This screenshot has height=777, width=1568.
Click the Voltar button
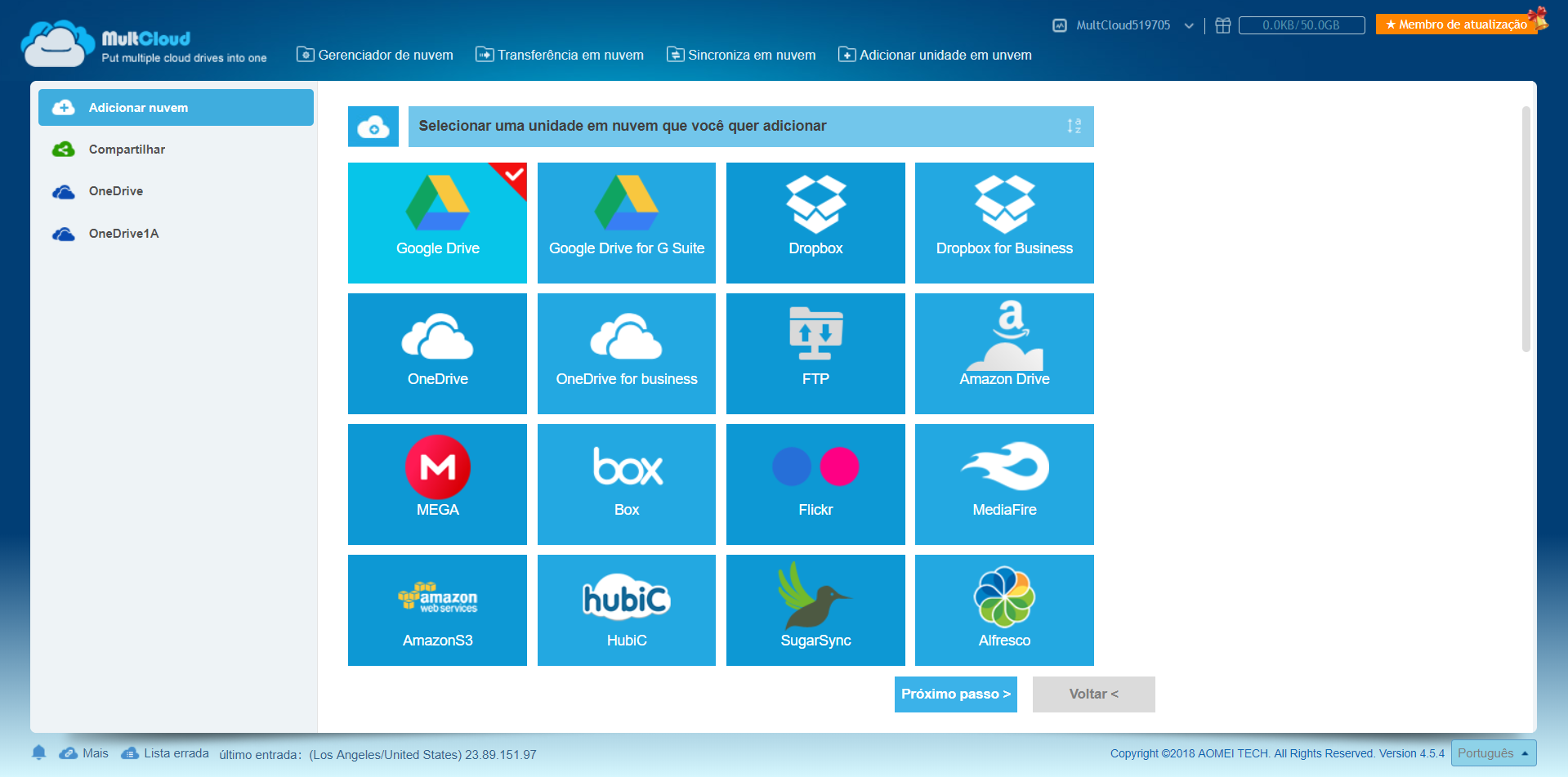point(1094,694)
